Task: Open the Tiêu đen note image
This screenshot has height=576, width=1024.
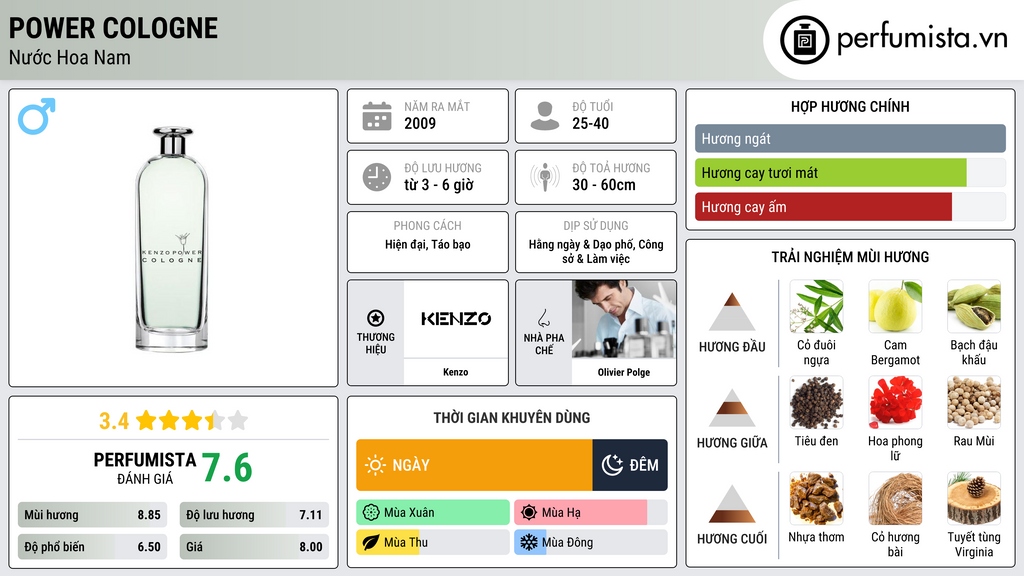Action: click(816, 402)
